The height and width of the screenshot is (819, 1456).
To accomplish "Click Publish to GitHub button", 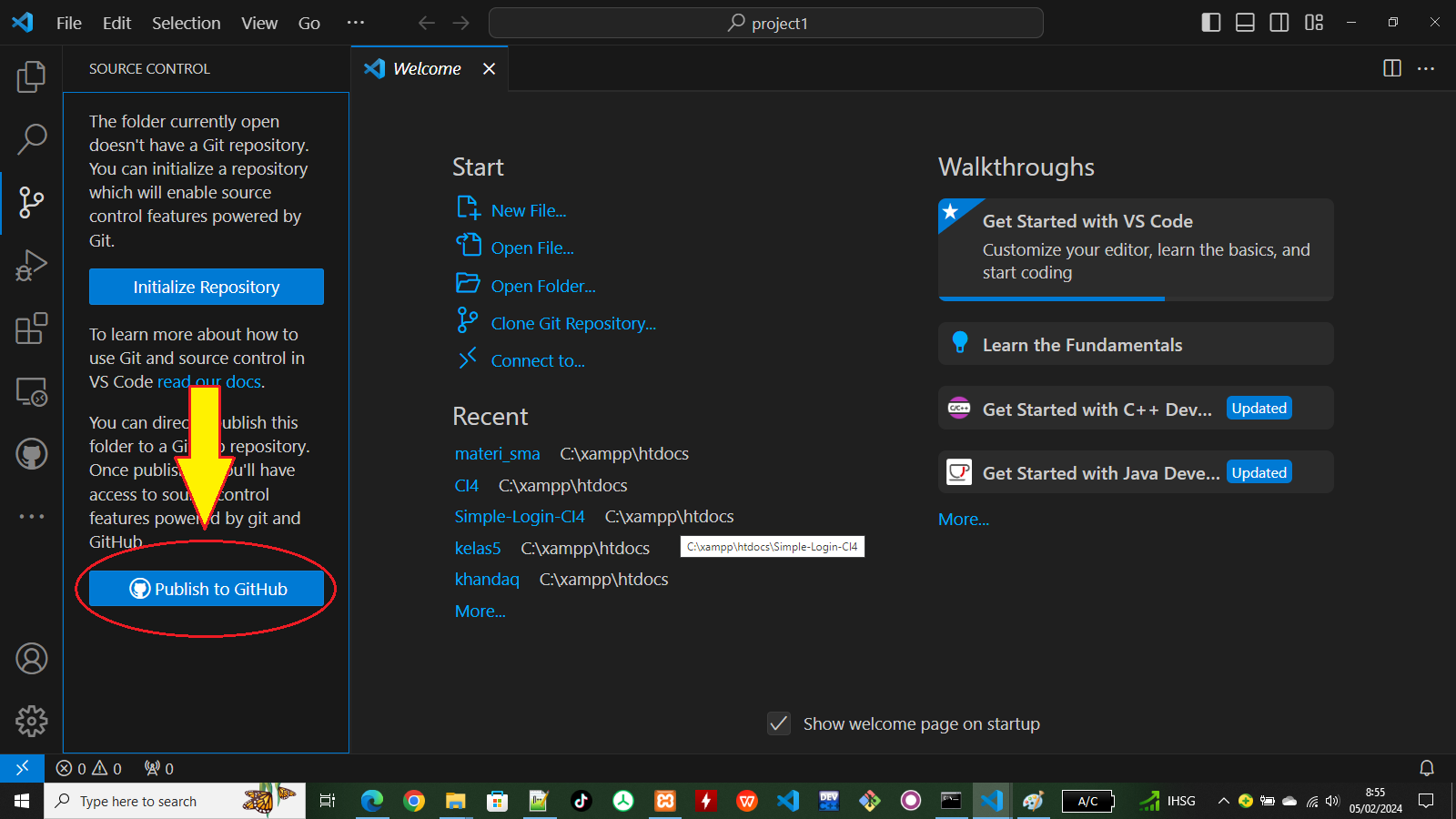I will tap(207, 589).
